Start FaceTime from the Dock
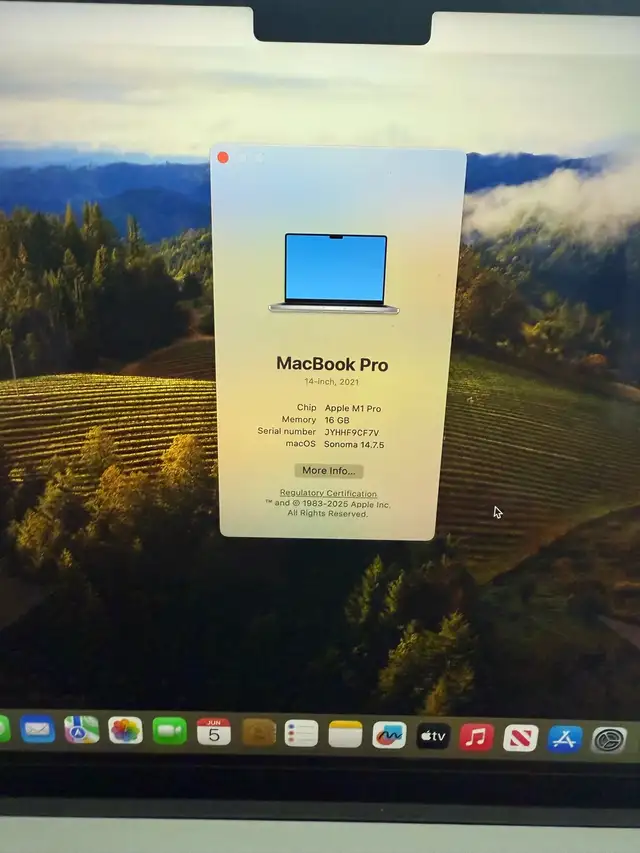This screenshot has width=640, height=853. point(170,731)
